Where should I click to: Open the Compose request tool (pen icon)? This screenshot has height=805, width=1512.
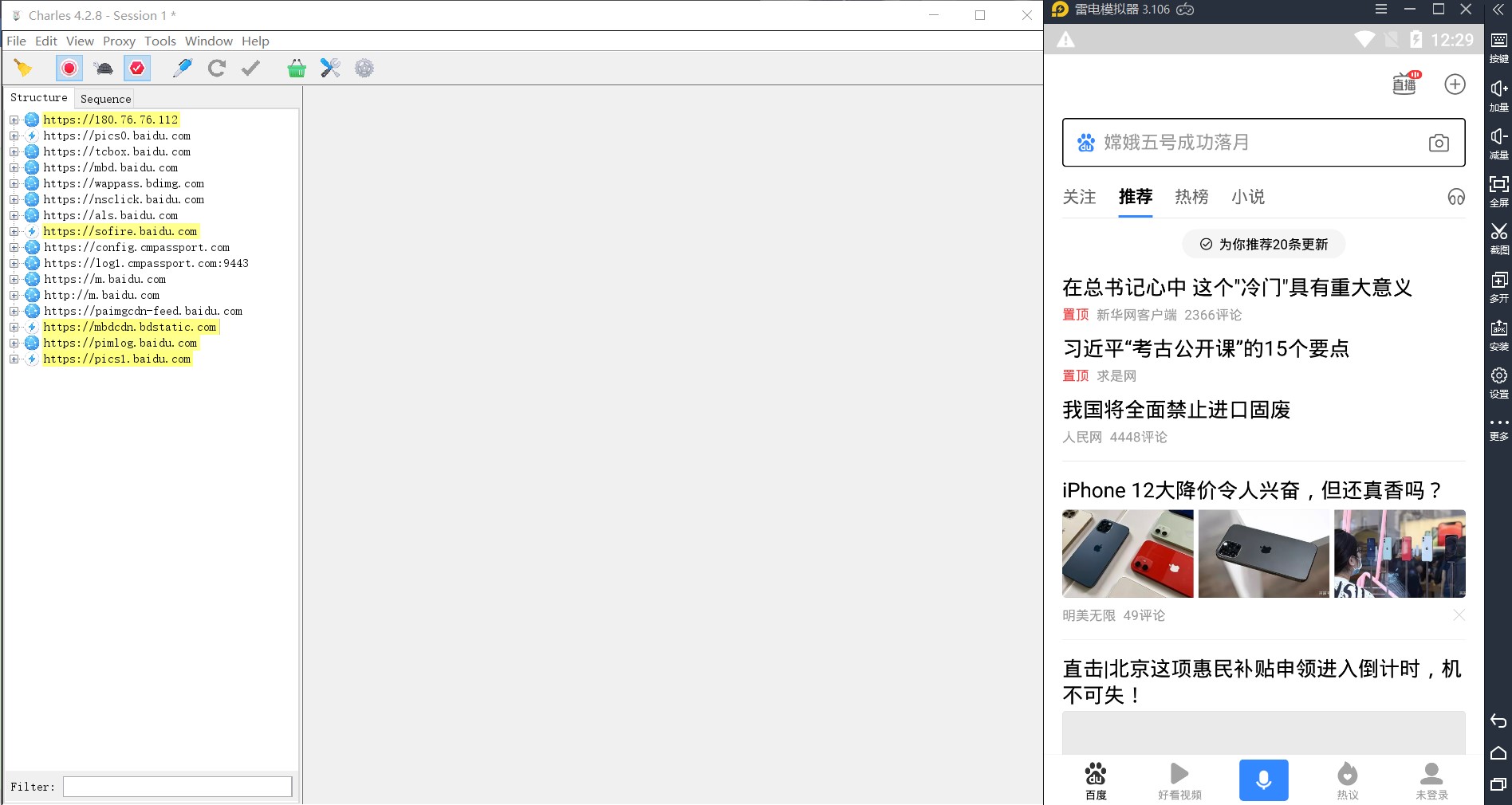[182, 69]
